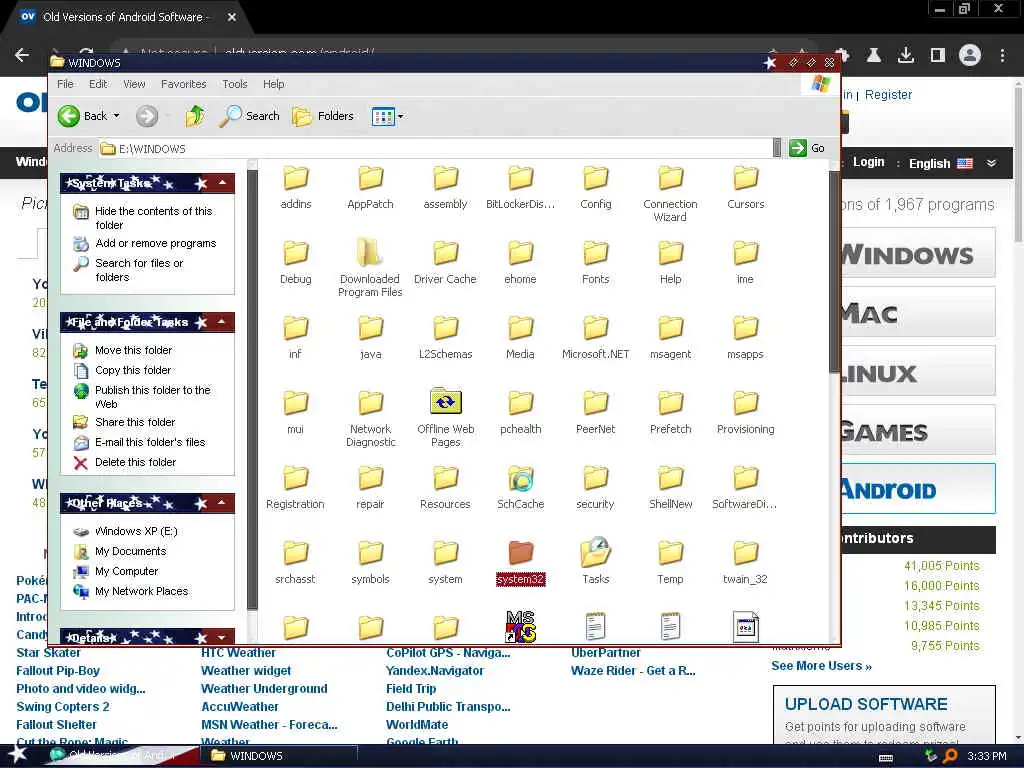Open Windows XP (E:) in Other Places
1024x768 pixels.
136,532
